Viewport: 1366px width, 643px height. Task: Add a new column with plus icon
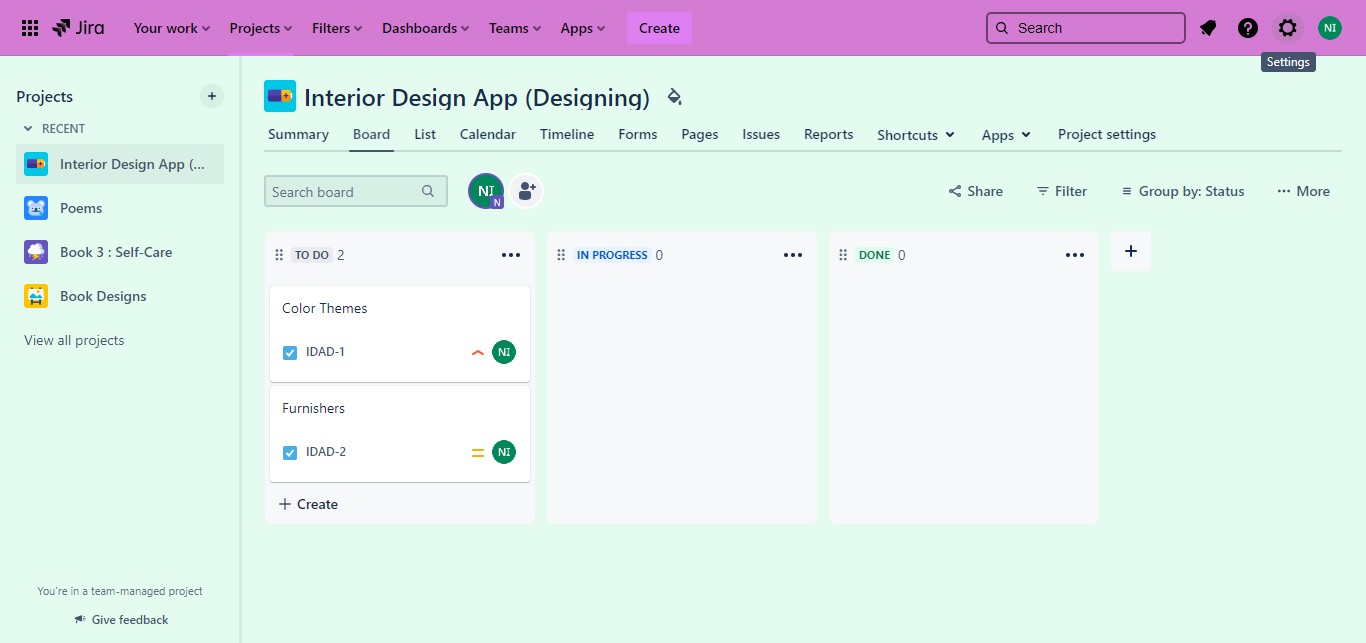[1131, 251]
